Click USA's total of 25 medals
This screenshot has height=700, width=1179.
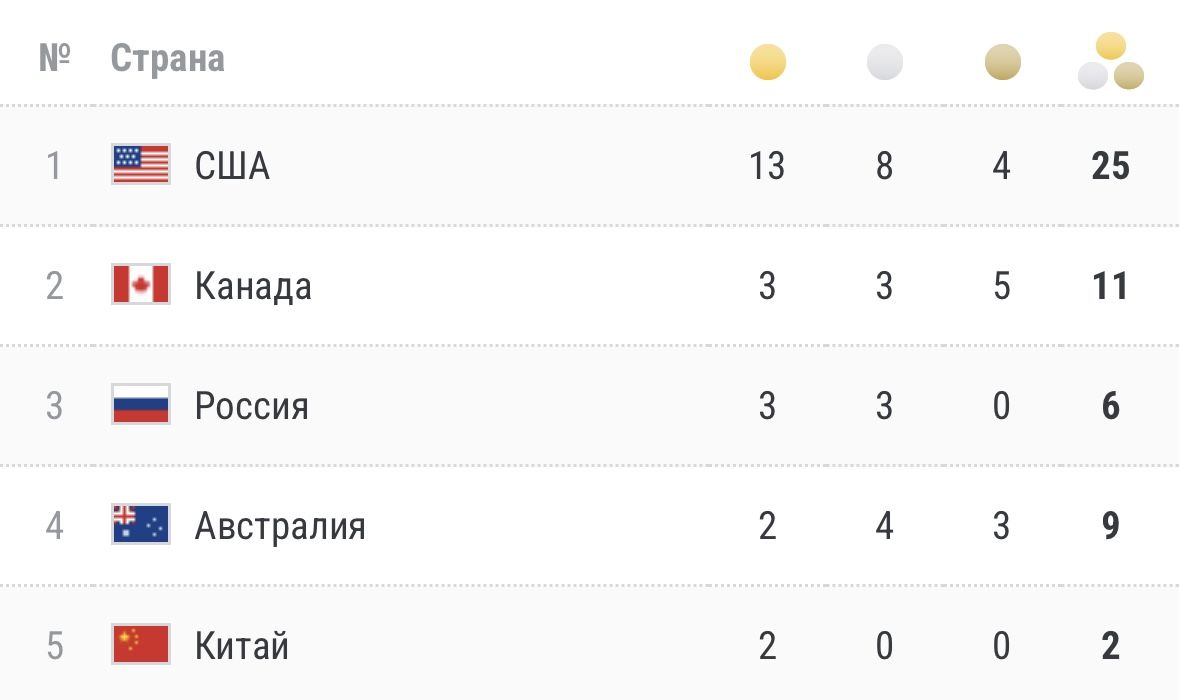click(1110, 166)
